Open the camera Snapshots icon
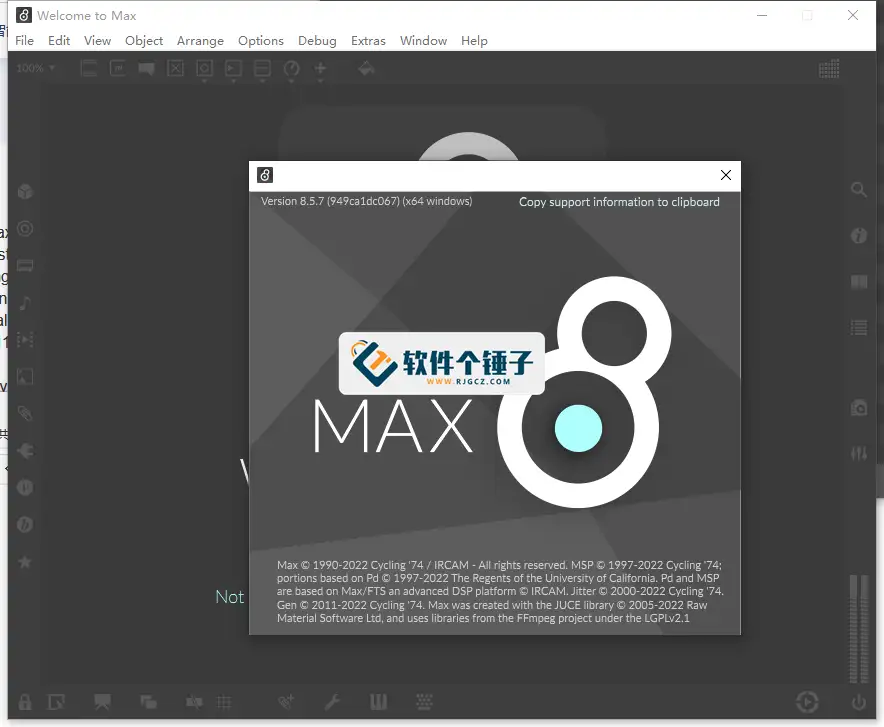Image resolution: width=884 pixels, height=727 pixels. (859, 407)
